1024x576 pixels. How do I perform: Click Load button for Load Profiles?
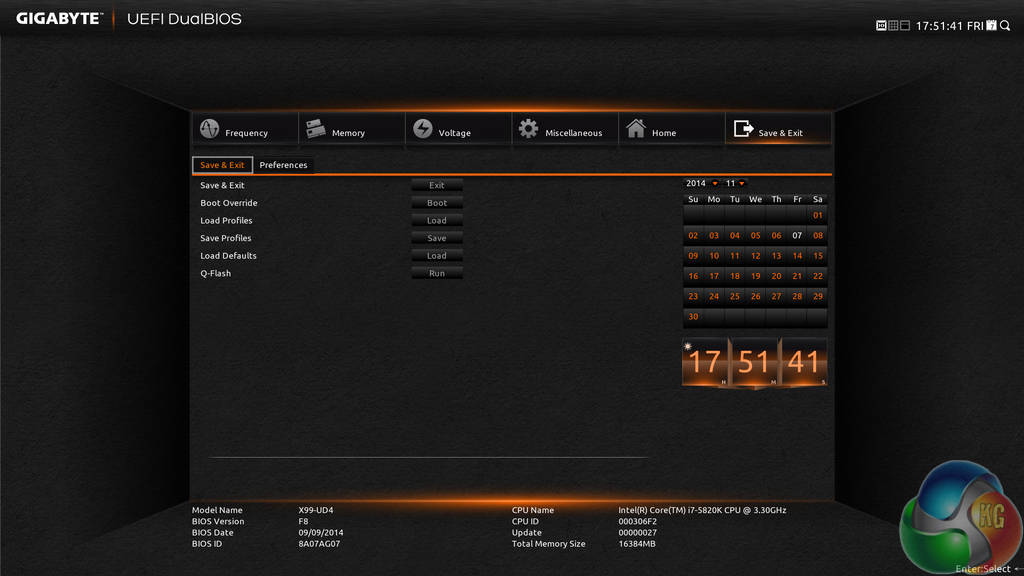tap(437, 221)
